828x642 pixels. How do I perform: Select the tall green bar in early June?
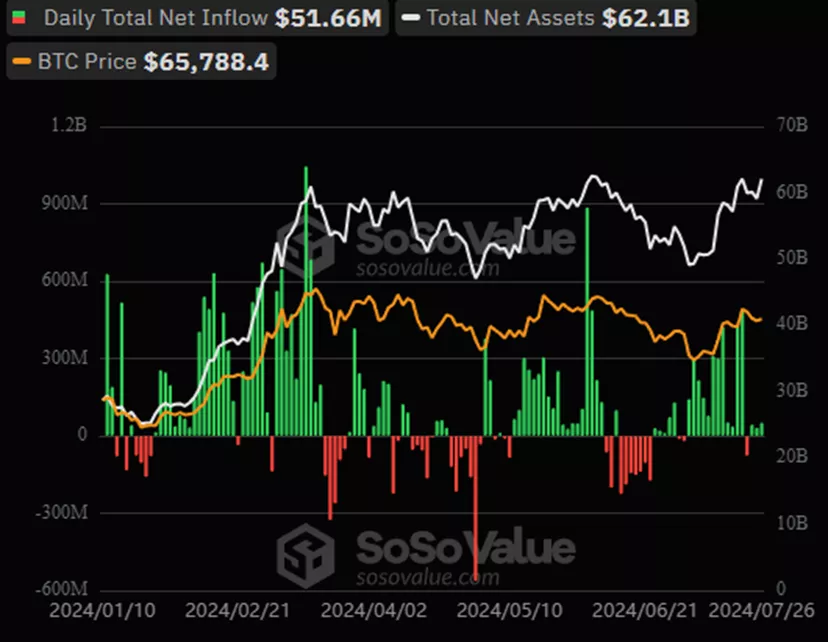tap(587, 320)
